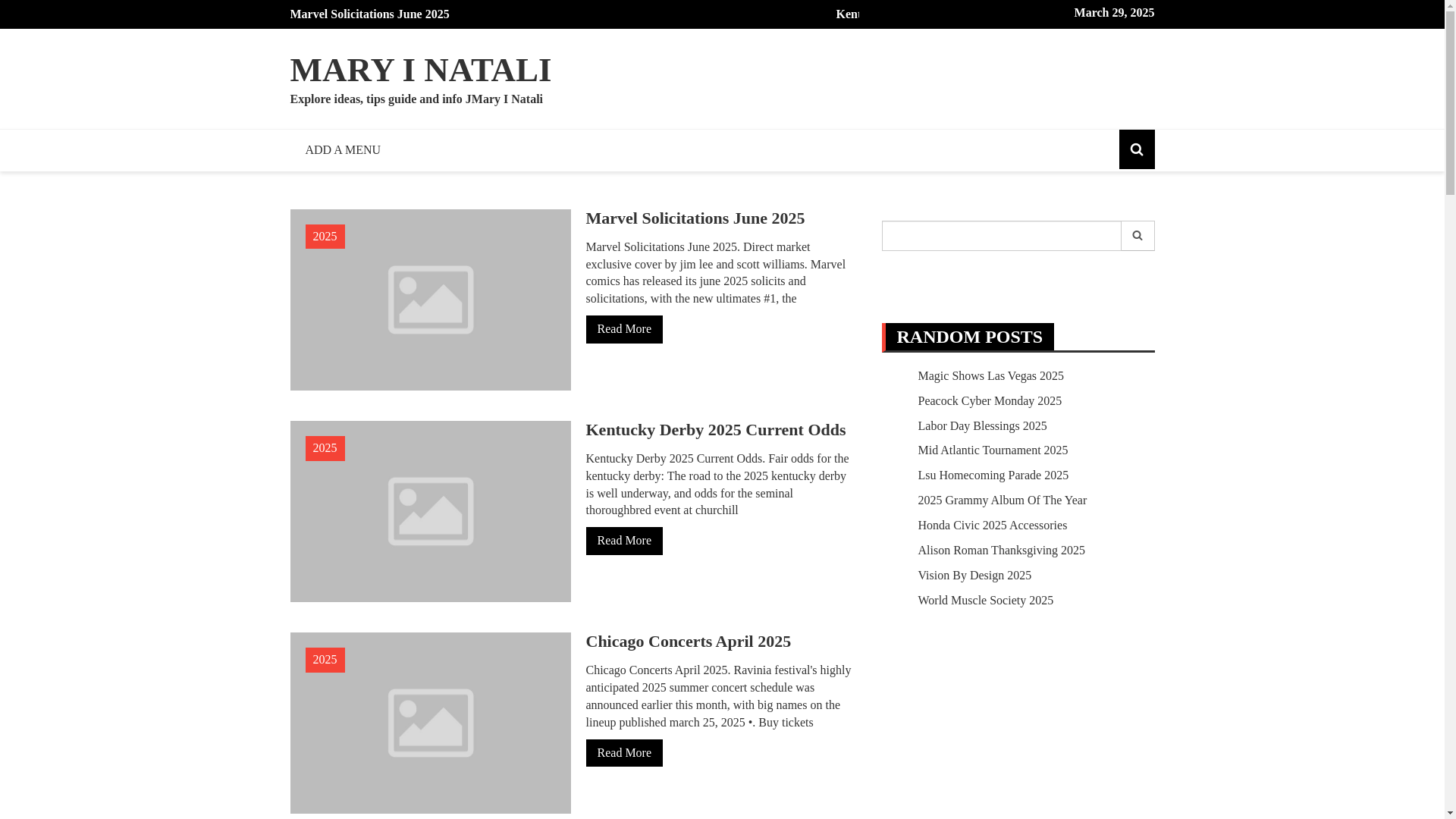This screenshot has height=819, width=1456.
Task: Click the 2025 tag on Chicago Concerts post
Action: click(x=325, y=660)
